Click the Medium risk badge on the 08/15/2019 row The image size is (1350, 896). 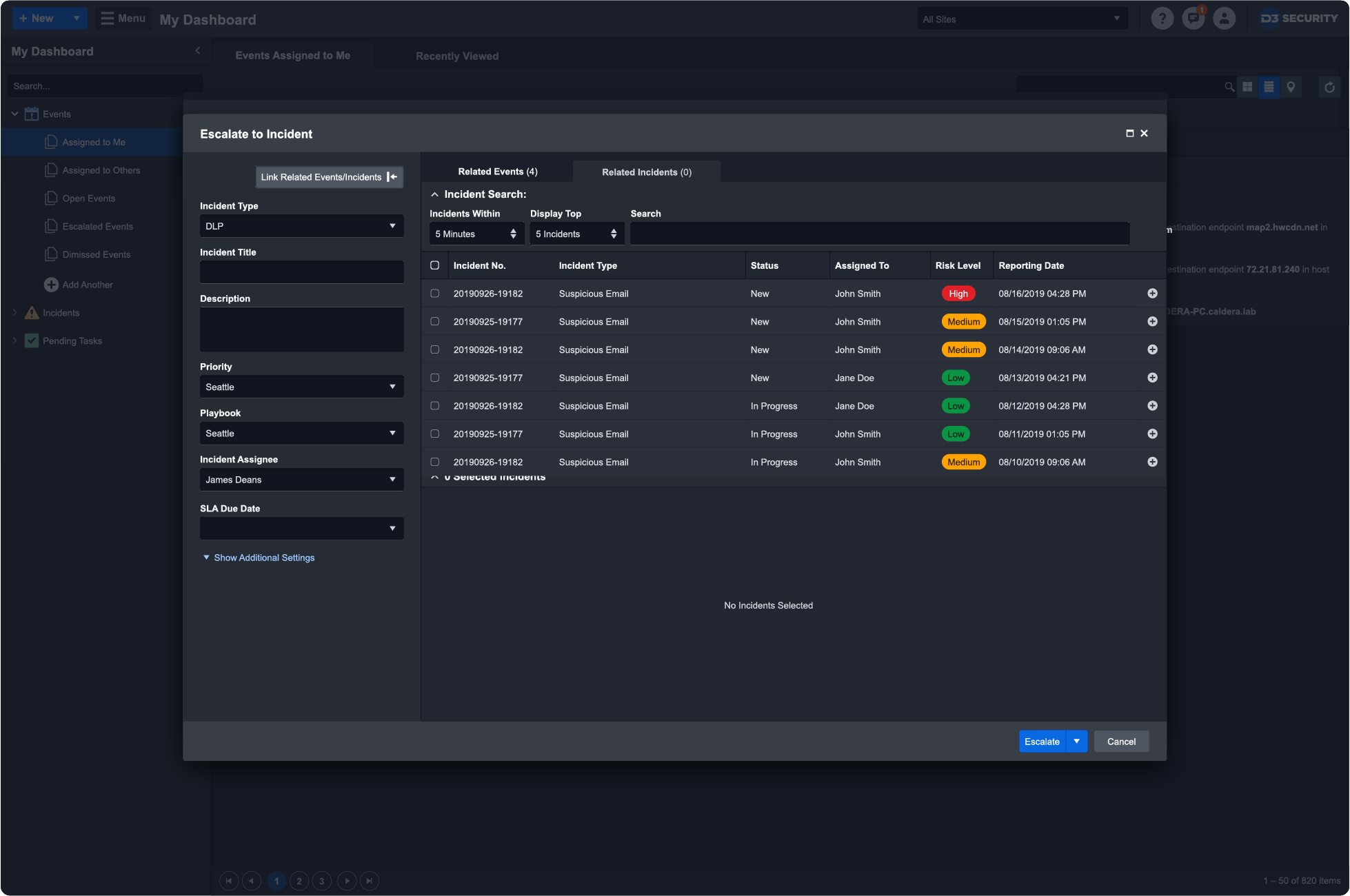[x=963, y=322]
